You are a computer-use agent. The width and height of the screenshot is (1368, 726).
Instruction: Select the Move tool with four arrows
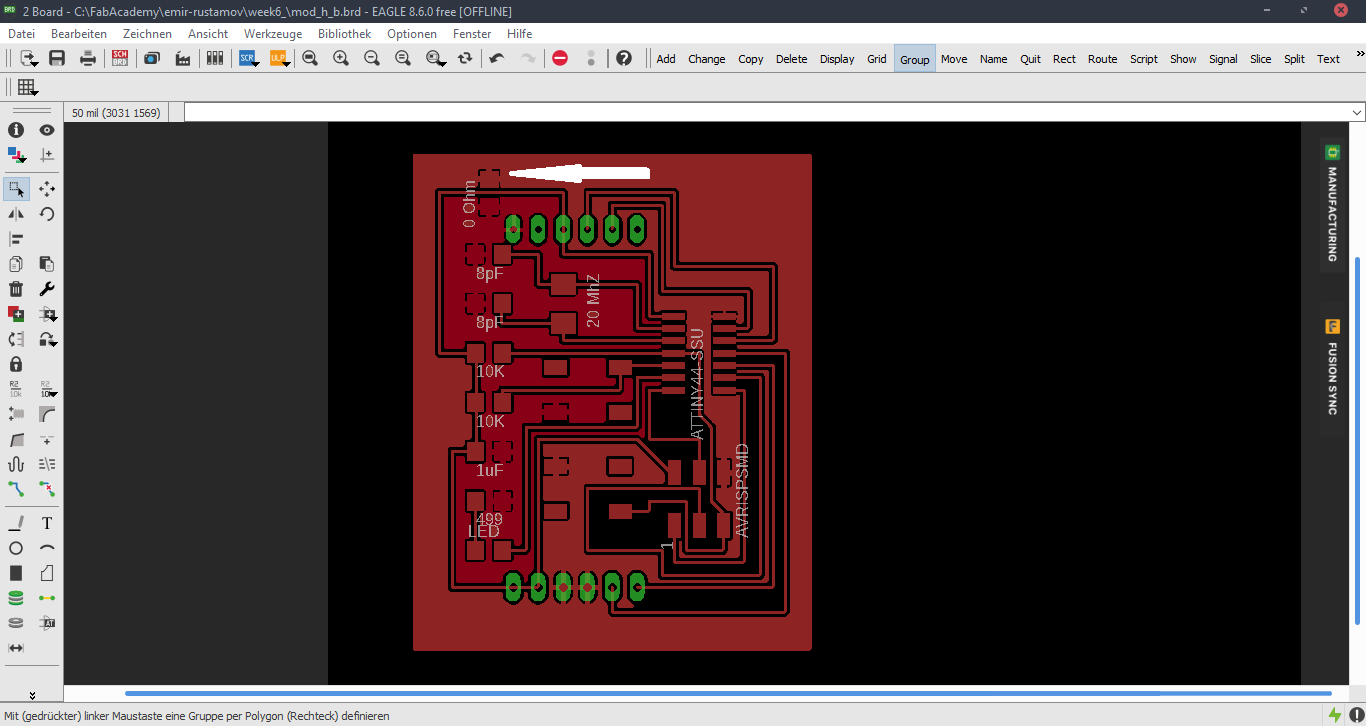(x=47, y=189)
